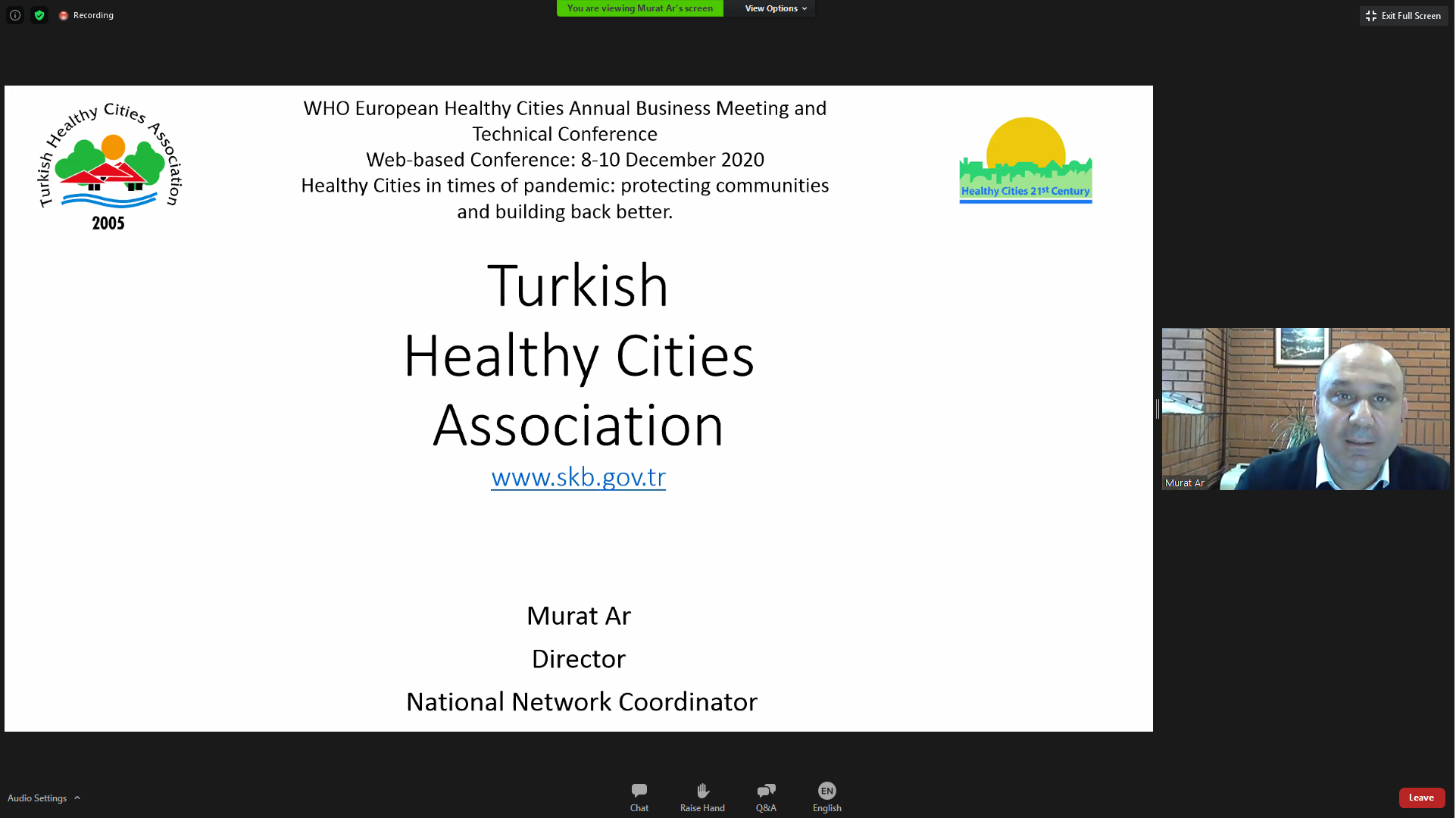Open the Chat panel
This screenshot has width=1456, height=818.
point(639,798)
